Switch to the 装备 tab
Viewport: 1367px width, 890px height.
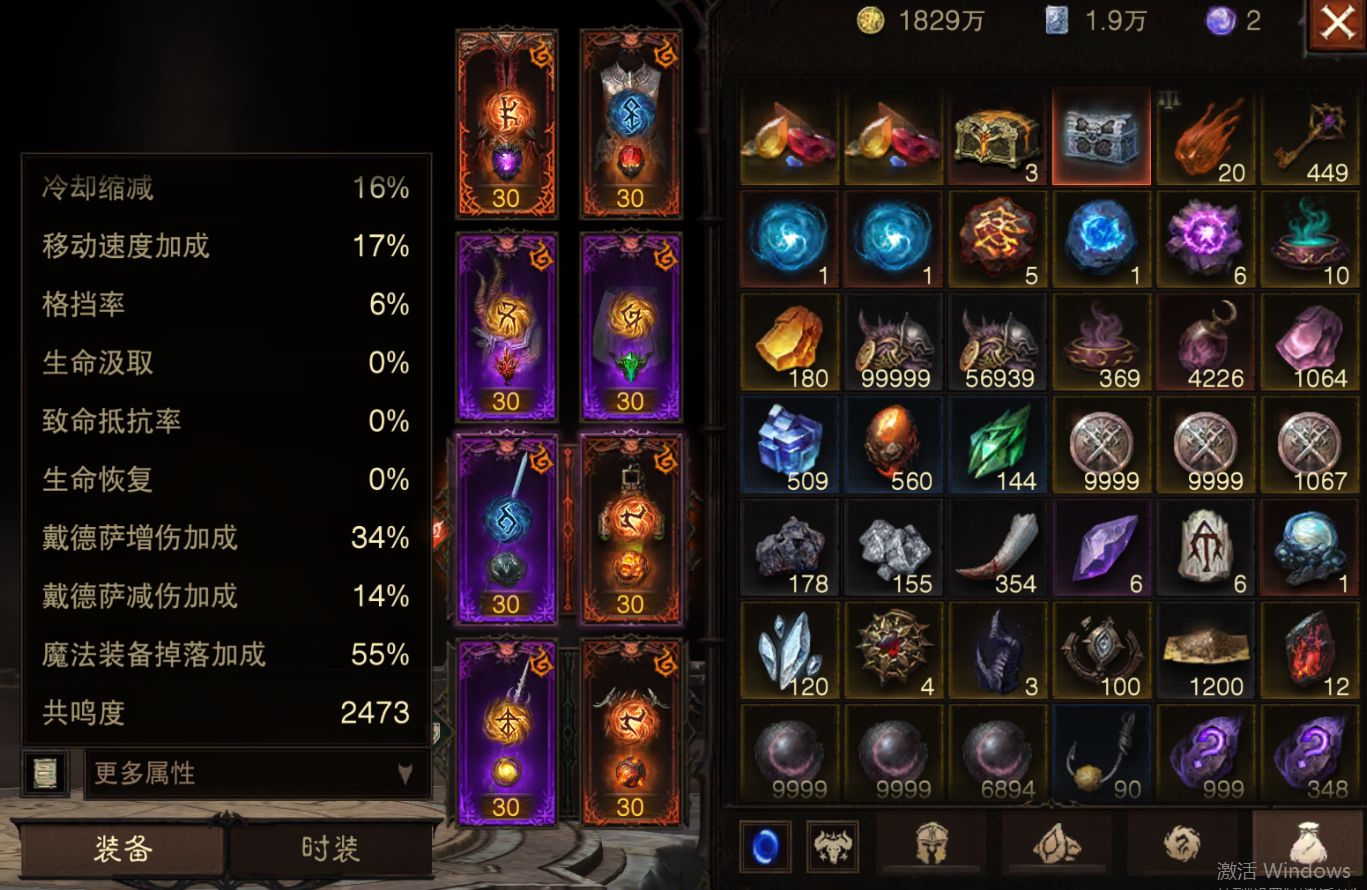pos(123,849)
